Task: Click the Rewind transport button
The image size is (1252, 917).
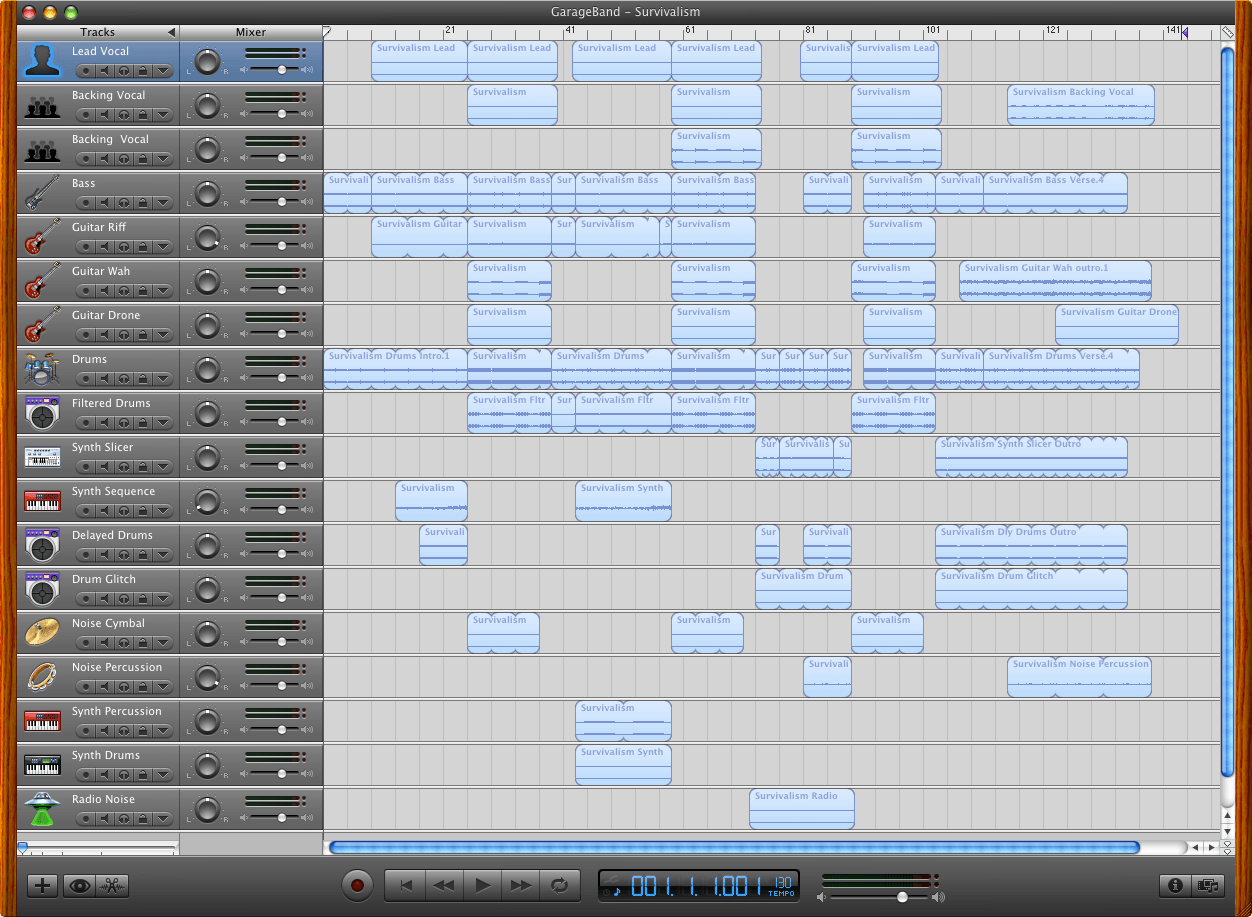Action: [x=445, y=885]
